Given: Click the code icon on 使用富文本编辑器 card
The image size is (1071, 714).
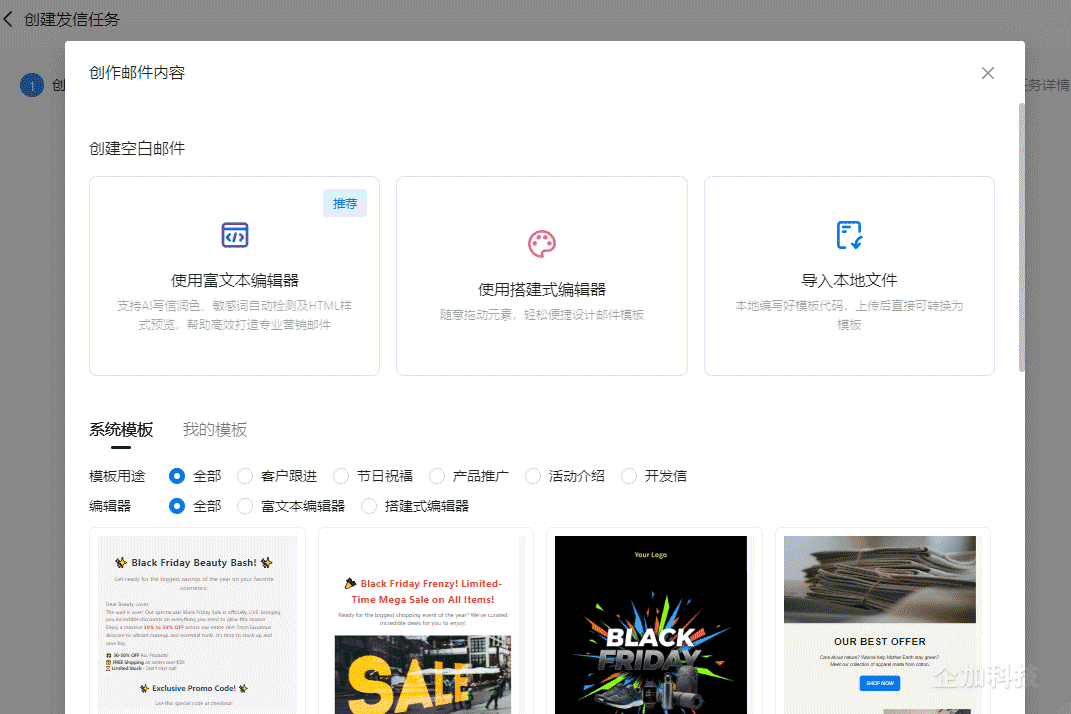Looking at the screenshot, I should click(234, 235).
